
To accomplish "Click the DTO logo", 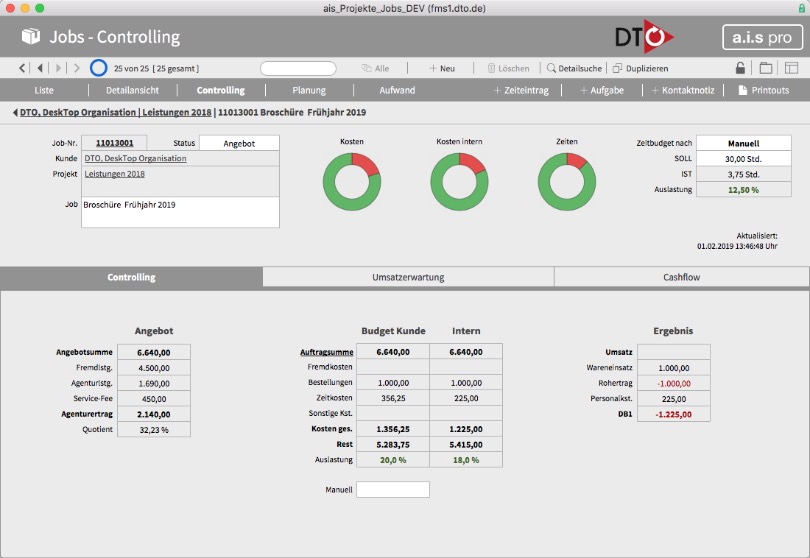I will tap(644, 37).
